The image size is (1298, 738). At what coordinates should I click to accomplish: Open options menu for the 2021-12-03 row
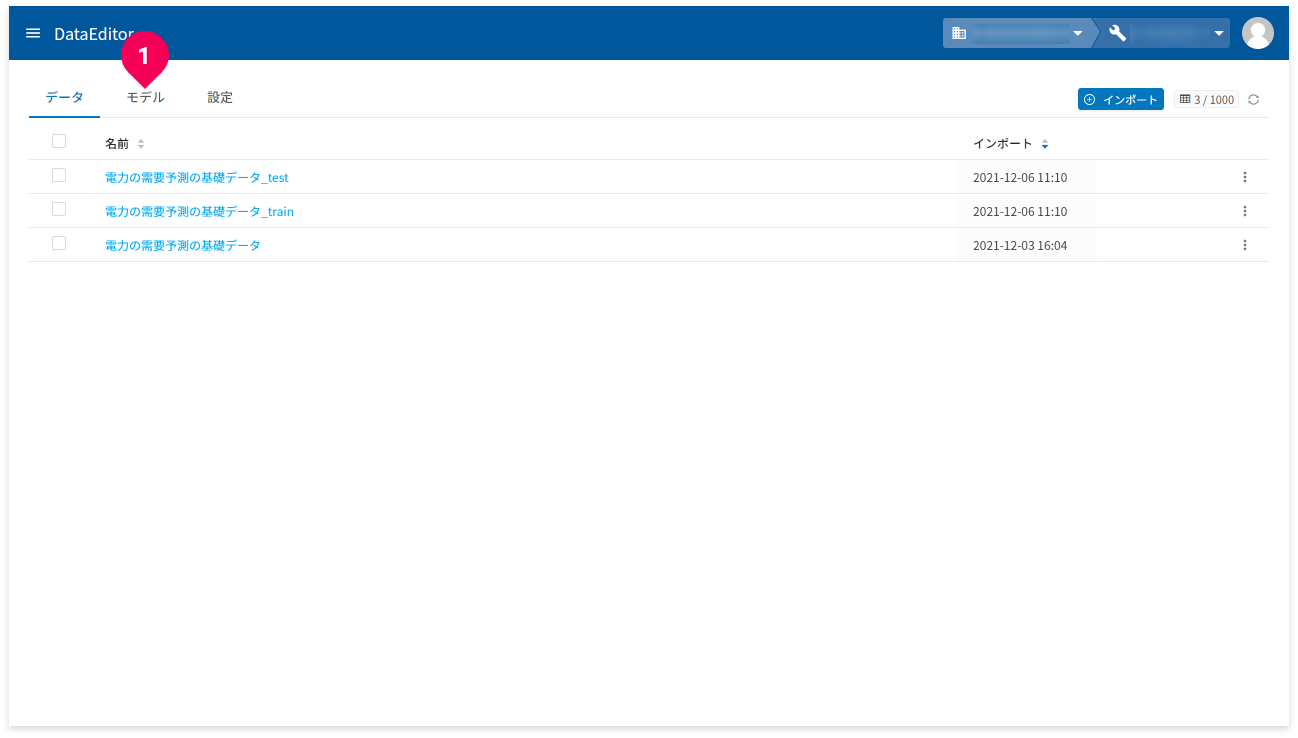pyautogui.click(x=1245, y=245)
